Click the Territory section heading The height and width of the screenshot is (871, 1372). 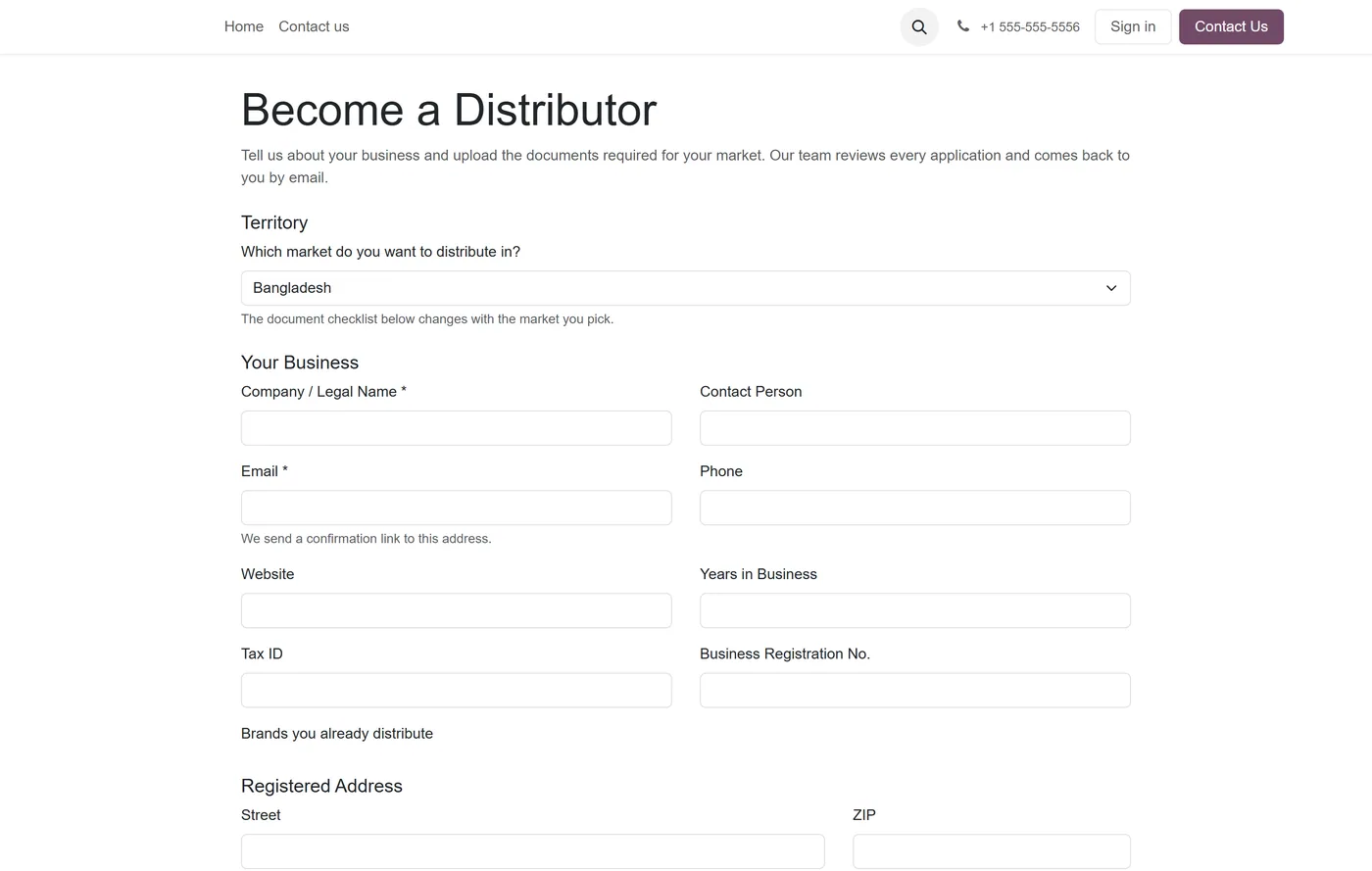coord(274,223)
